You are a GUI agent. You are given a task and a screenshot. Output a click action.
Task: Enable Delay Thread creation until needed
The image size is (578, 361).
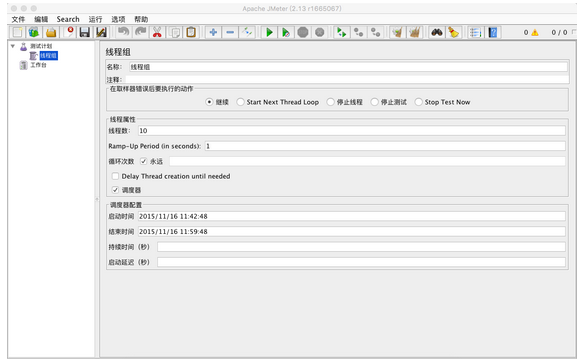pyautogui.click(x=115, y=176)
